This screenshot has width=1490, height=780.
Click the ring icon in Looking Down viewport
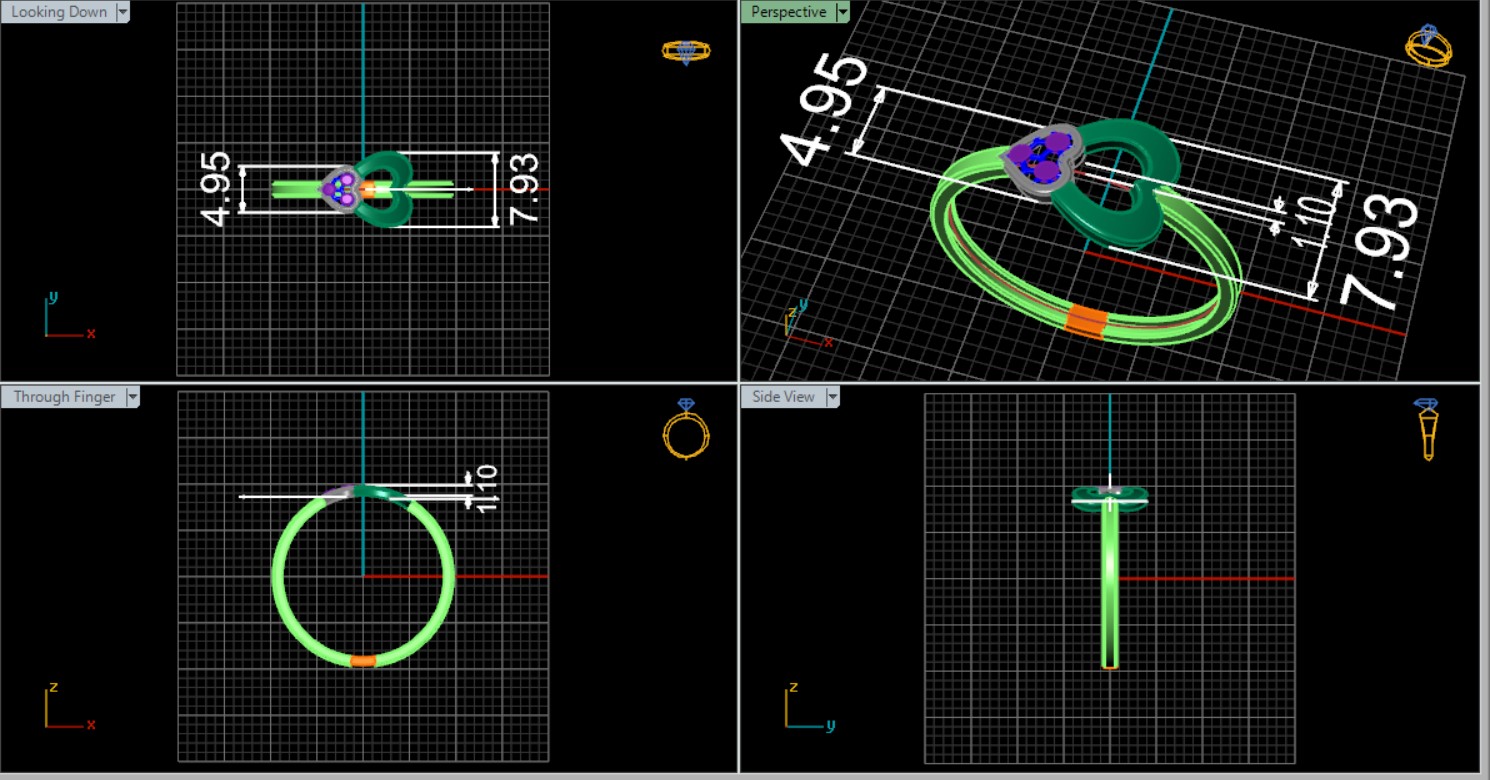686,51
